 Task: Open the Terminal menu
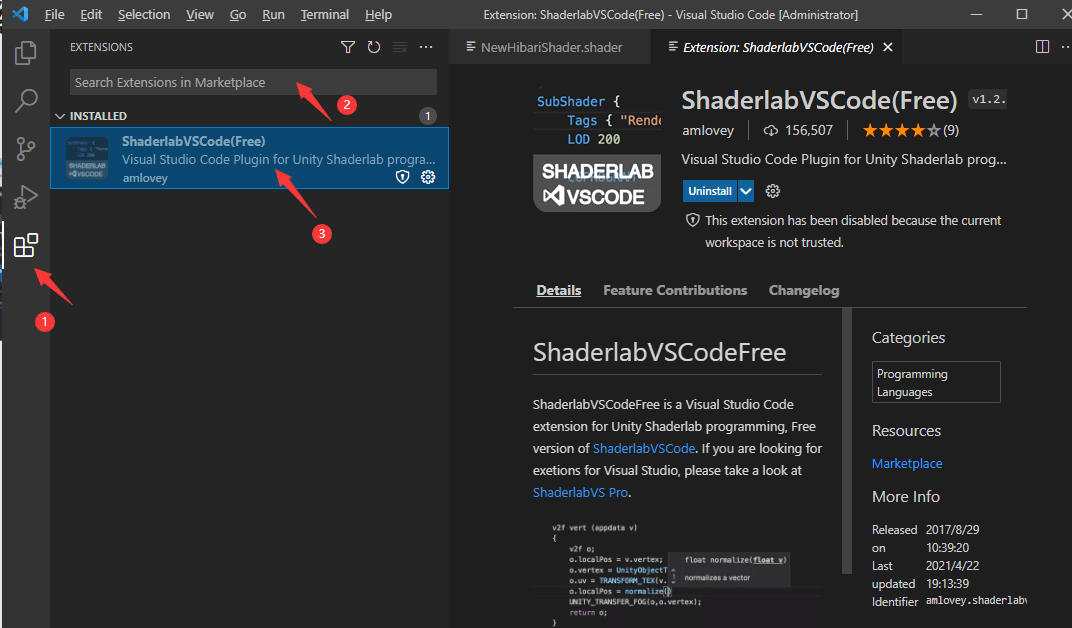coord(325,14)
